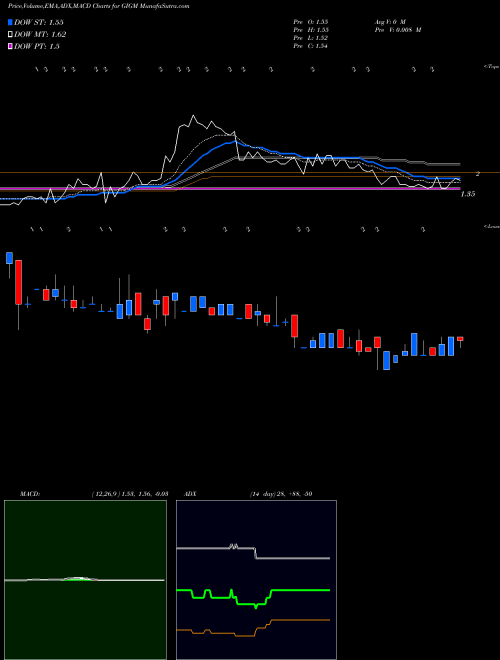The height and width of the screenshot is (660, 500).
Task: Click the magenta DOW PT legend swatch
Action: [11, 47]
